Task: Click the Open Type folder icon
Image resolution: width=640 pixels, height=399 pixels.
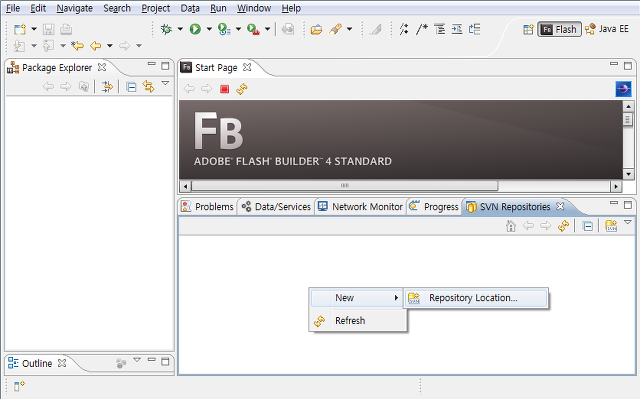Action: (316, 29)
